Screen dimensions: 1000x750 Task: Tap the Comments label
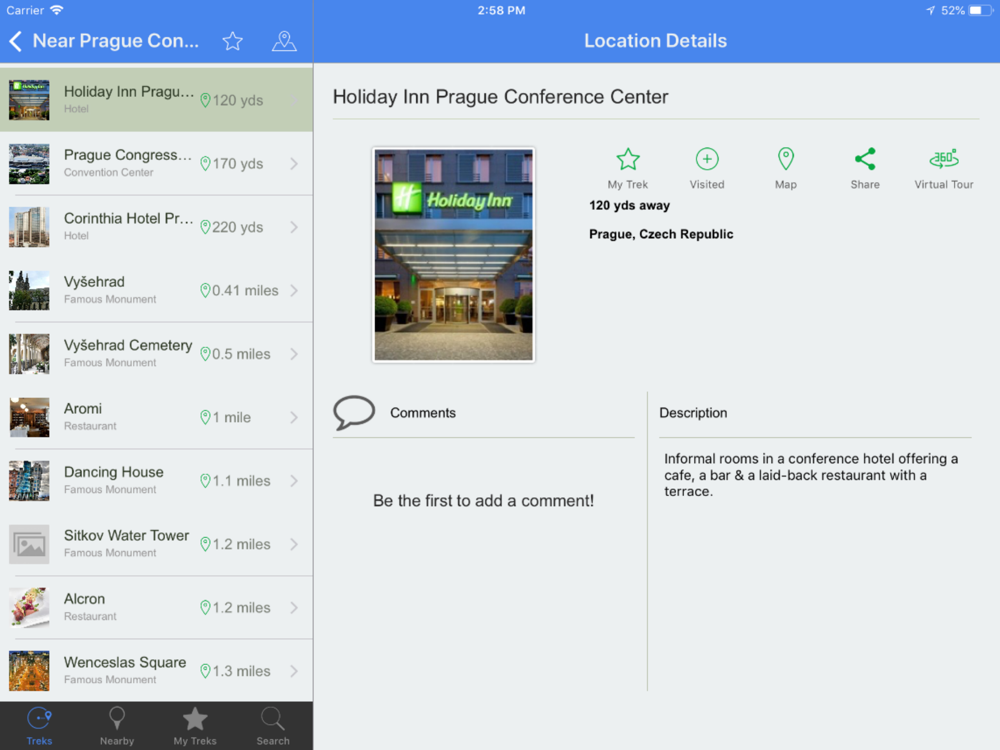point(423,413)
